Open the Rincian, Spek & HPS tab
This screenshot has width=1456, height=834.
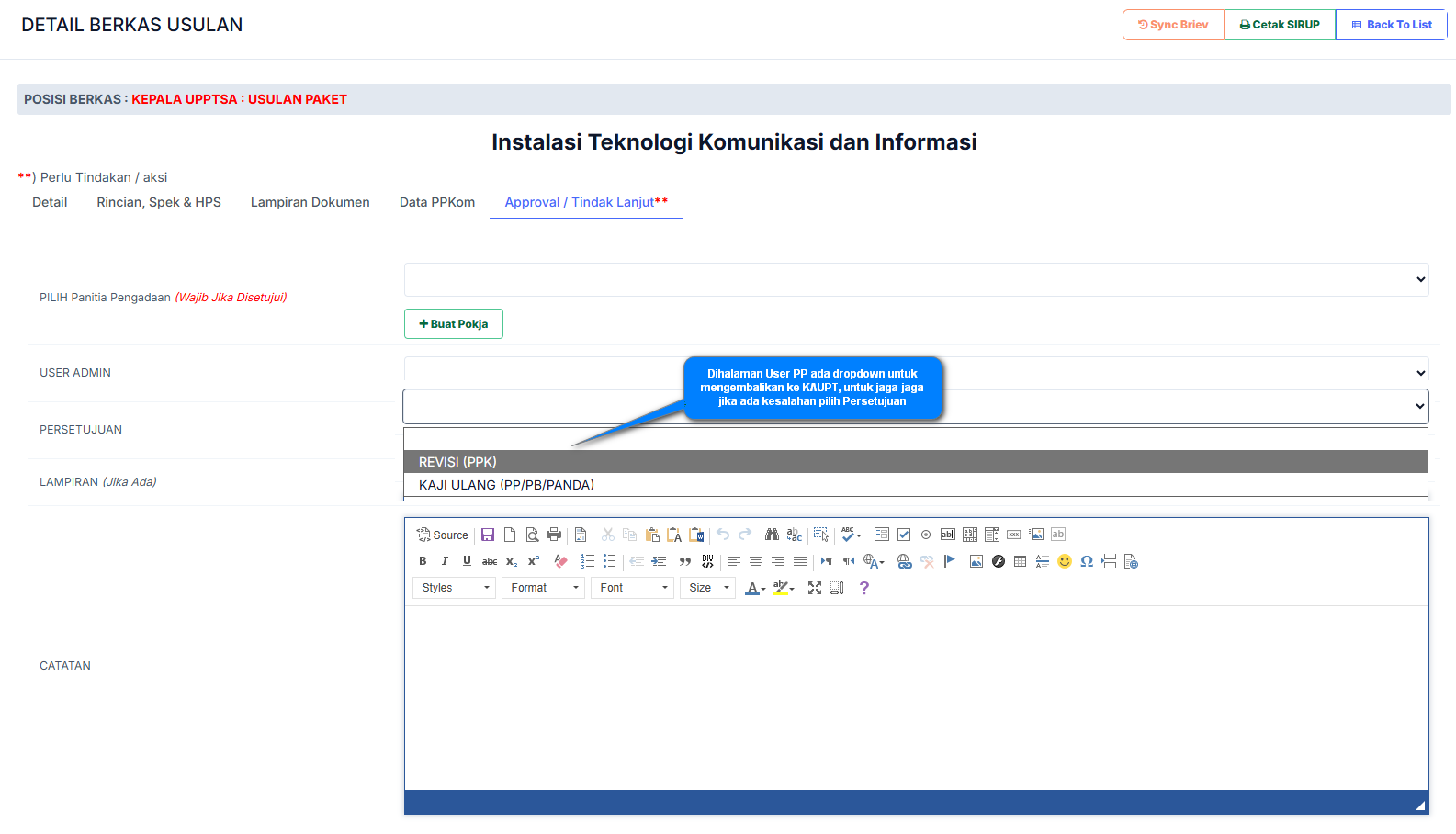(159, 202)
